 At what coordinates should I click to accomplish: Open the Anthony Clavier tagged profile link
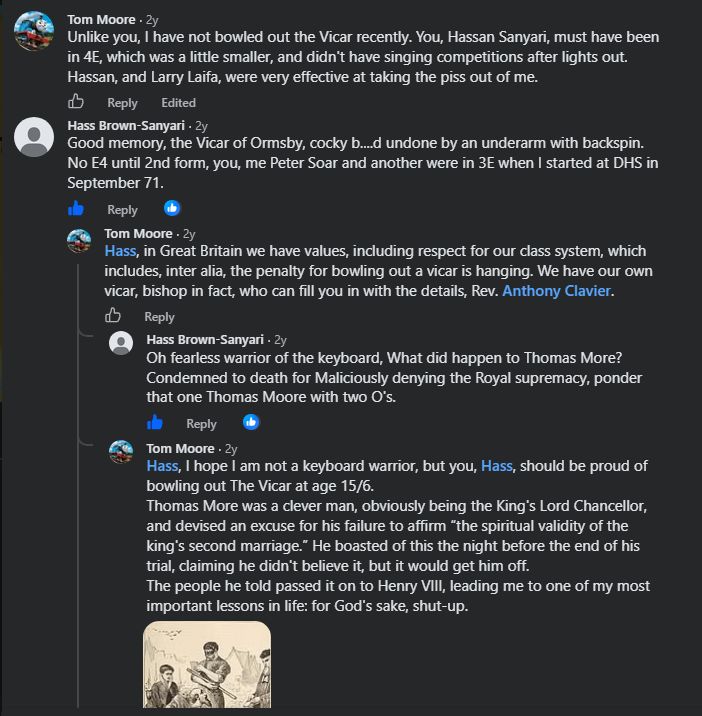coord(556,291)
